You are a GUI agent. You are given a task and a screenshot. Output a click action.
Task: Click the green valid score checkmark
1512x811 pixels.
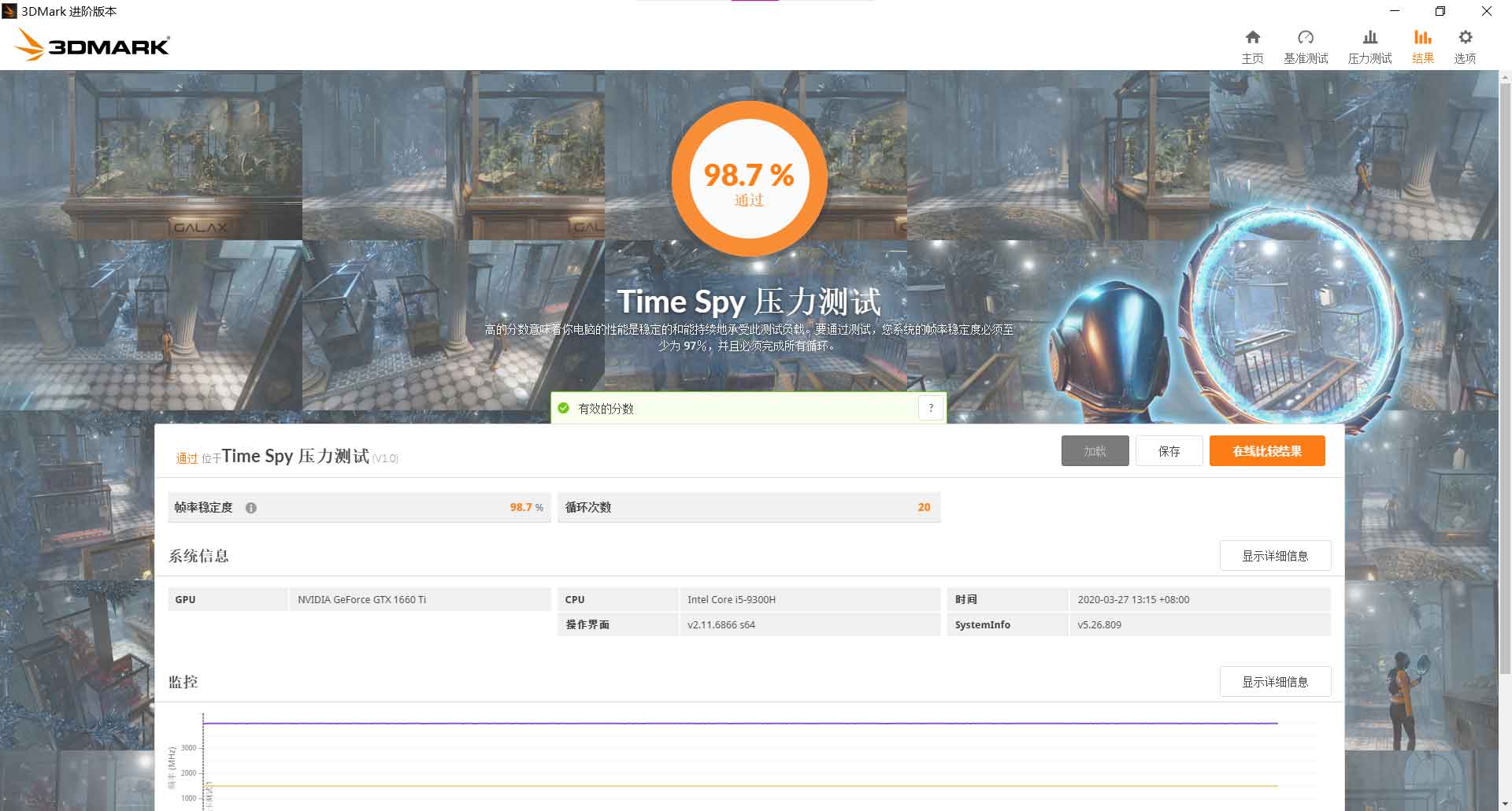(x=563, y=408)
